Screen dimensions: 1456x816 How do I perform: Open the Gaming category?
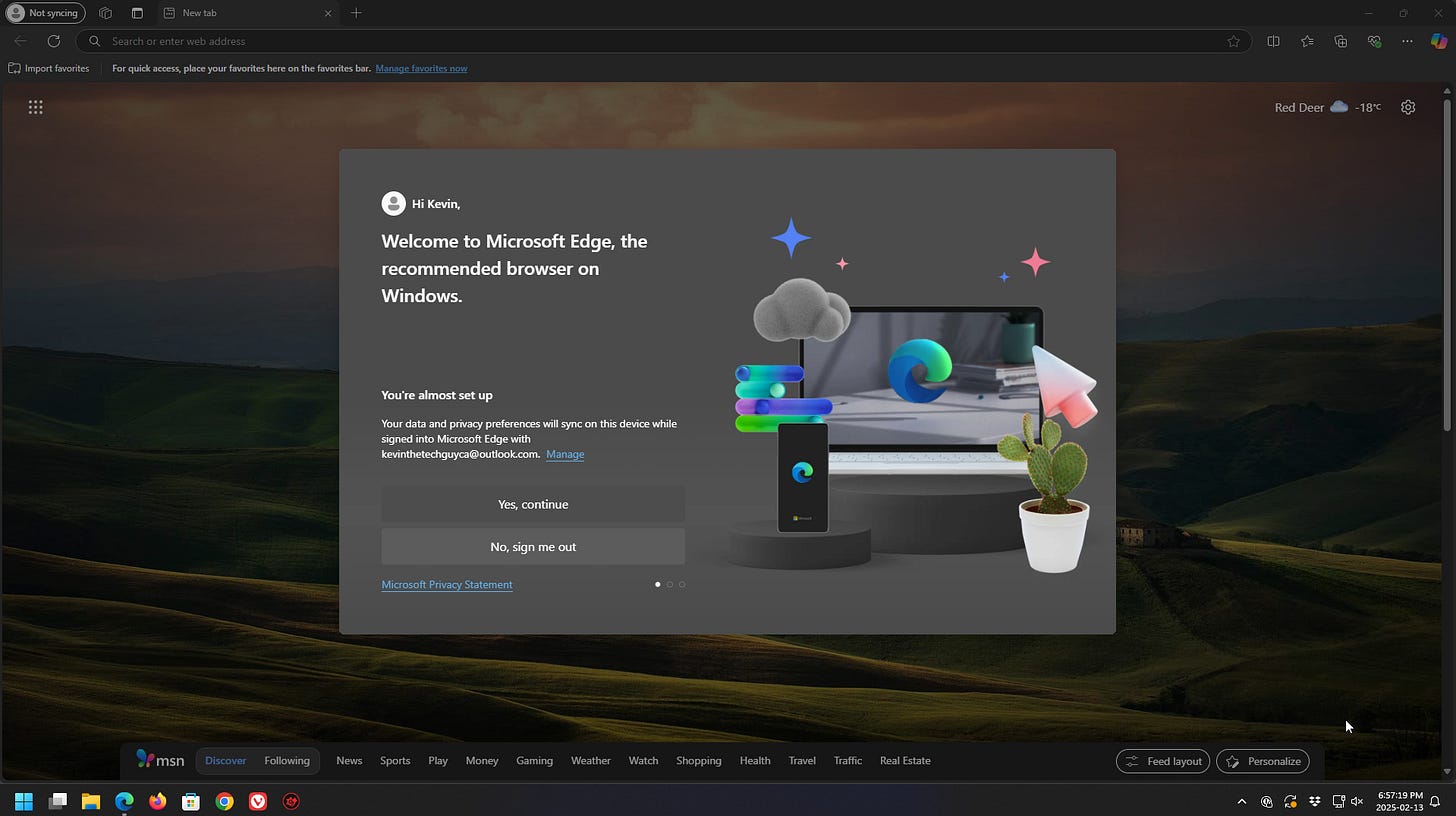tap(534, 760)
